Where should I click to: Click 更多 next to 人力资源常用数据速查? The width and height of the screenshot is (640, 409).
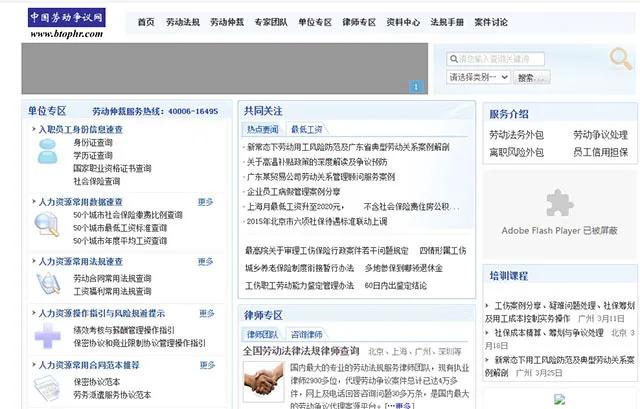[206, 202]
